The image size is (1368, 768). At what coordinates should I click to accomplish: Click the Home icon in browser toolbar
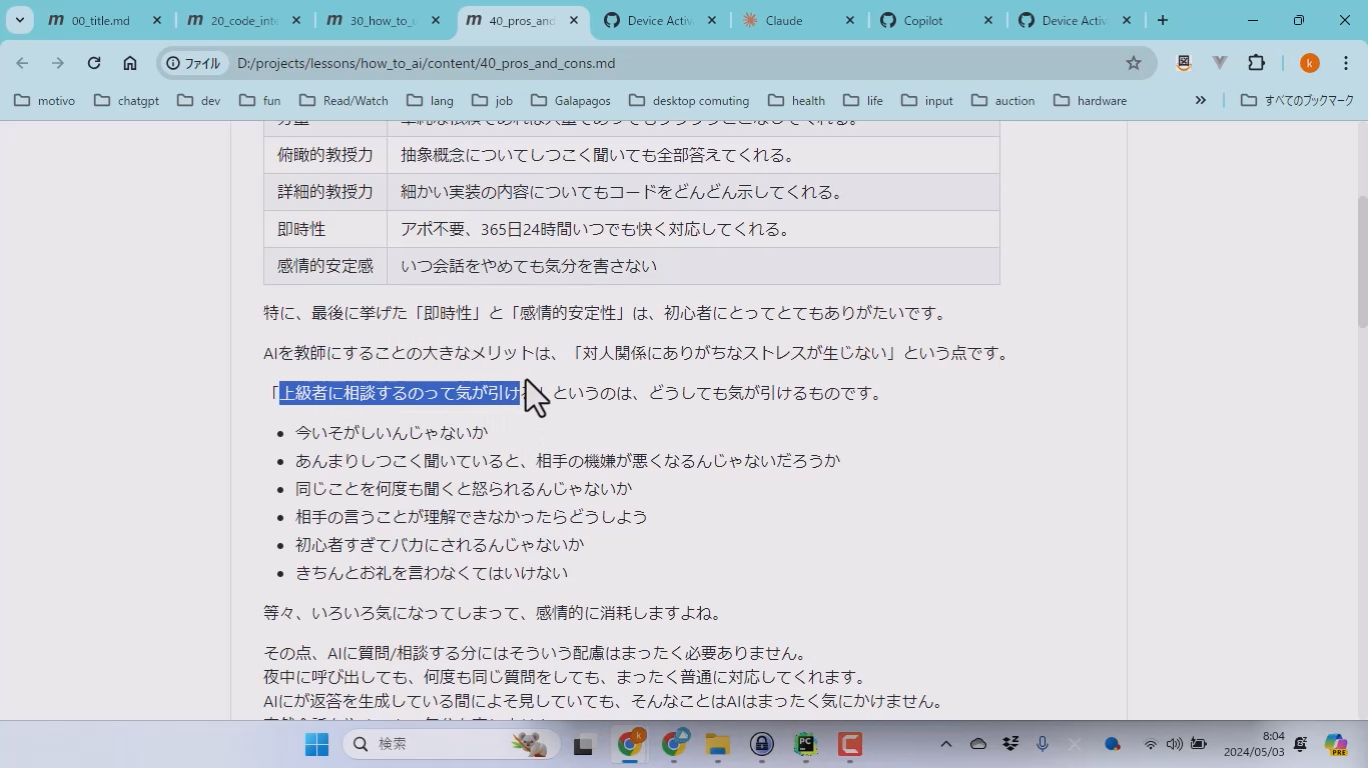click(130, 63)
